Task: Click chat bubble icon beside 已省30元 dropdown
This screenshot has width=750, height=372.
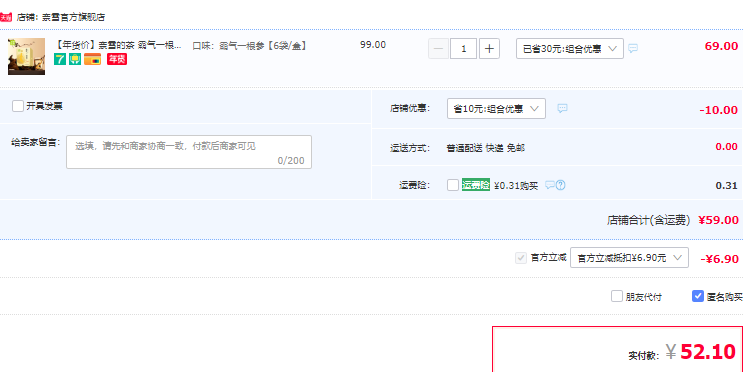Action: (x=633, y=48)
